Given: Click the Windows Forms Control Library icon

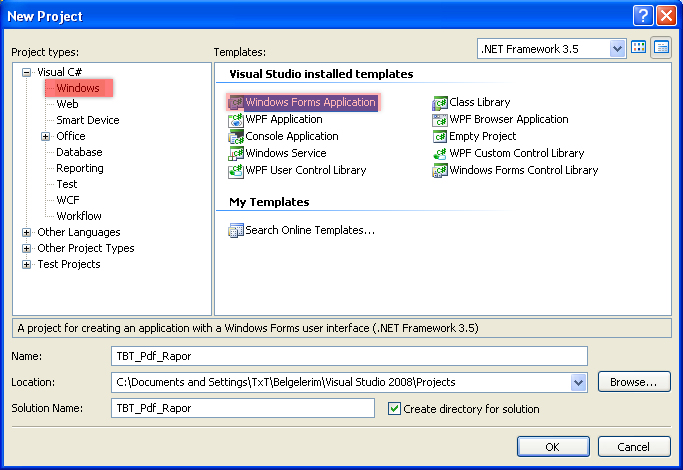Looking at the screenshot, I should coord(440,171).
